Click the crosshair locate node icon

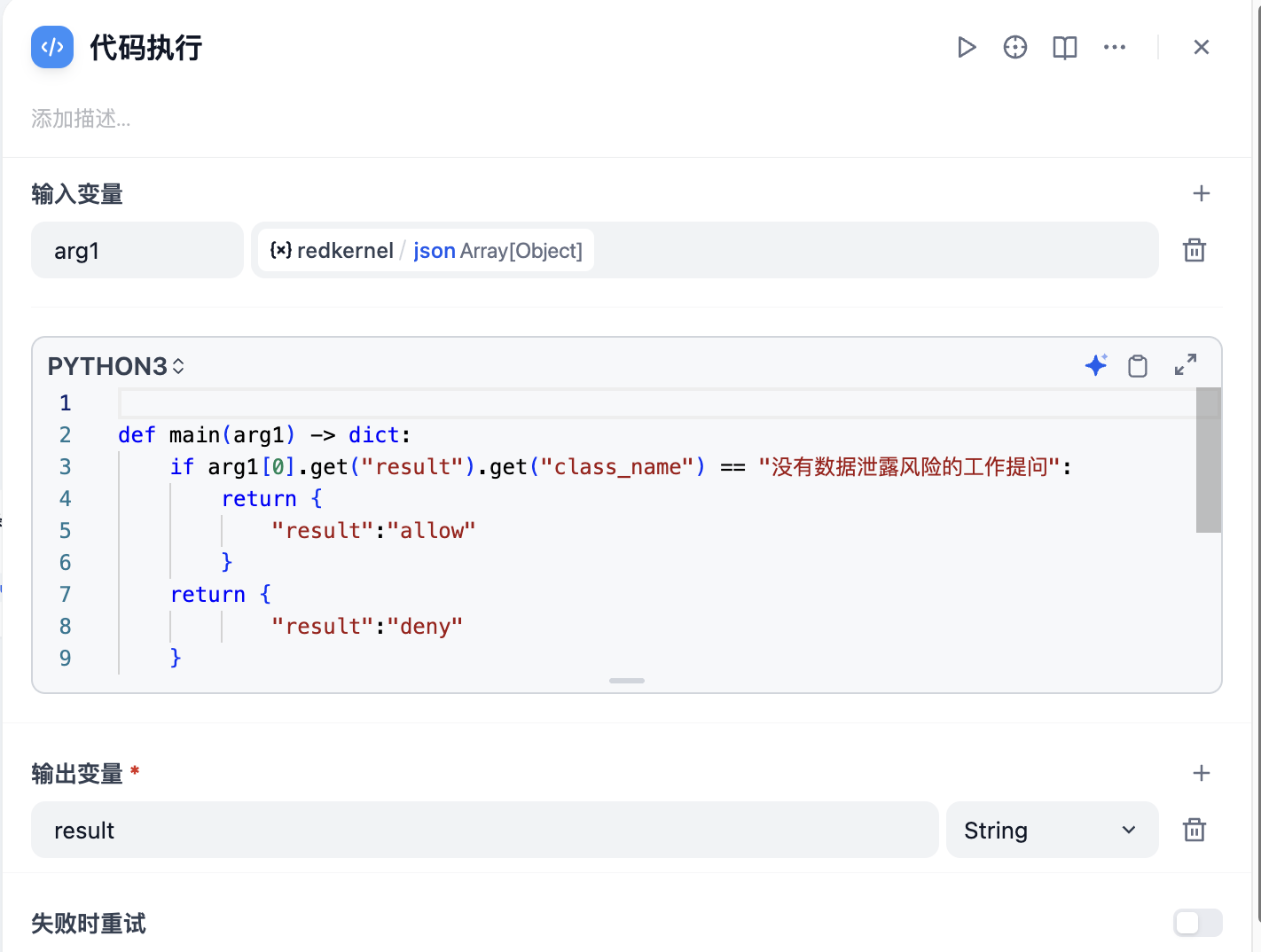(1015, 47)
